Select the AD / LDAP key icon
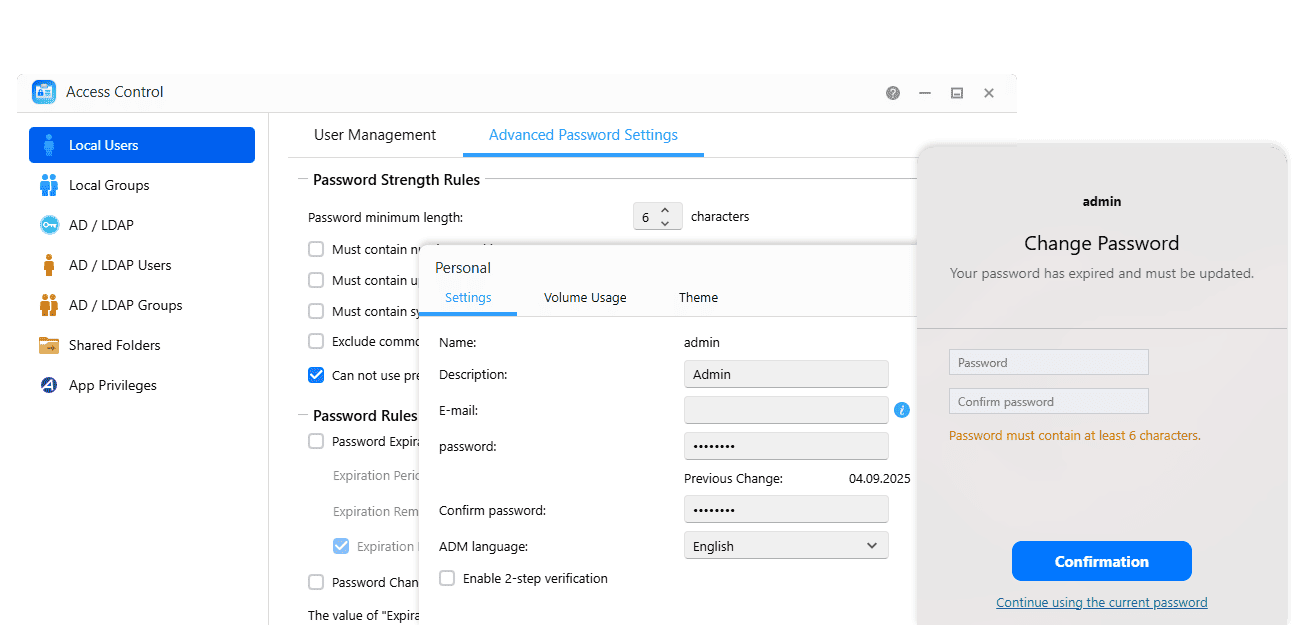Viewport: 1300px width, 625px height. (x=49, y=225)
